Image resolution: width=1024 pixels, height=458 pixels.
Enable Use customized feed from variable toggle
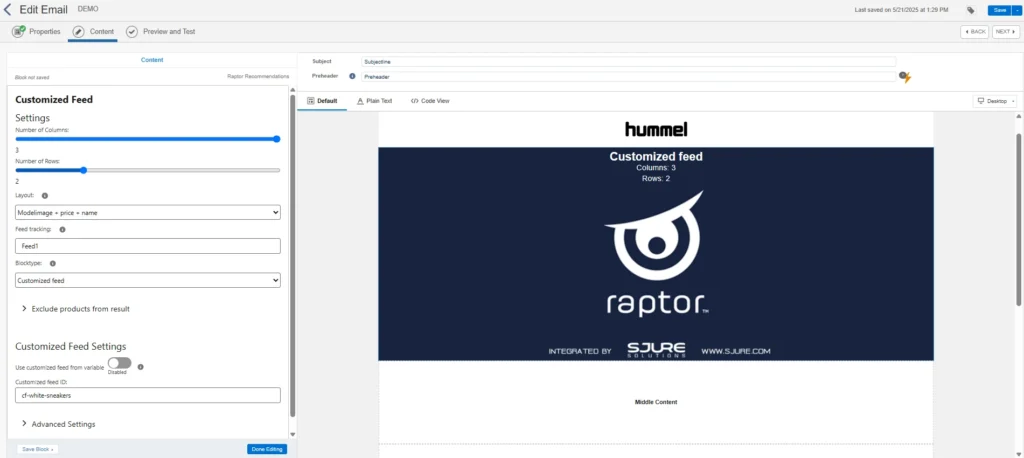point(119,364)
